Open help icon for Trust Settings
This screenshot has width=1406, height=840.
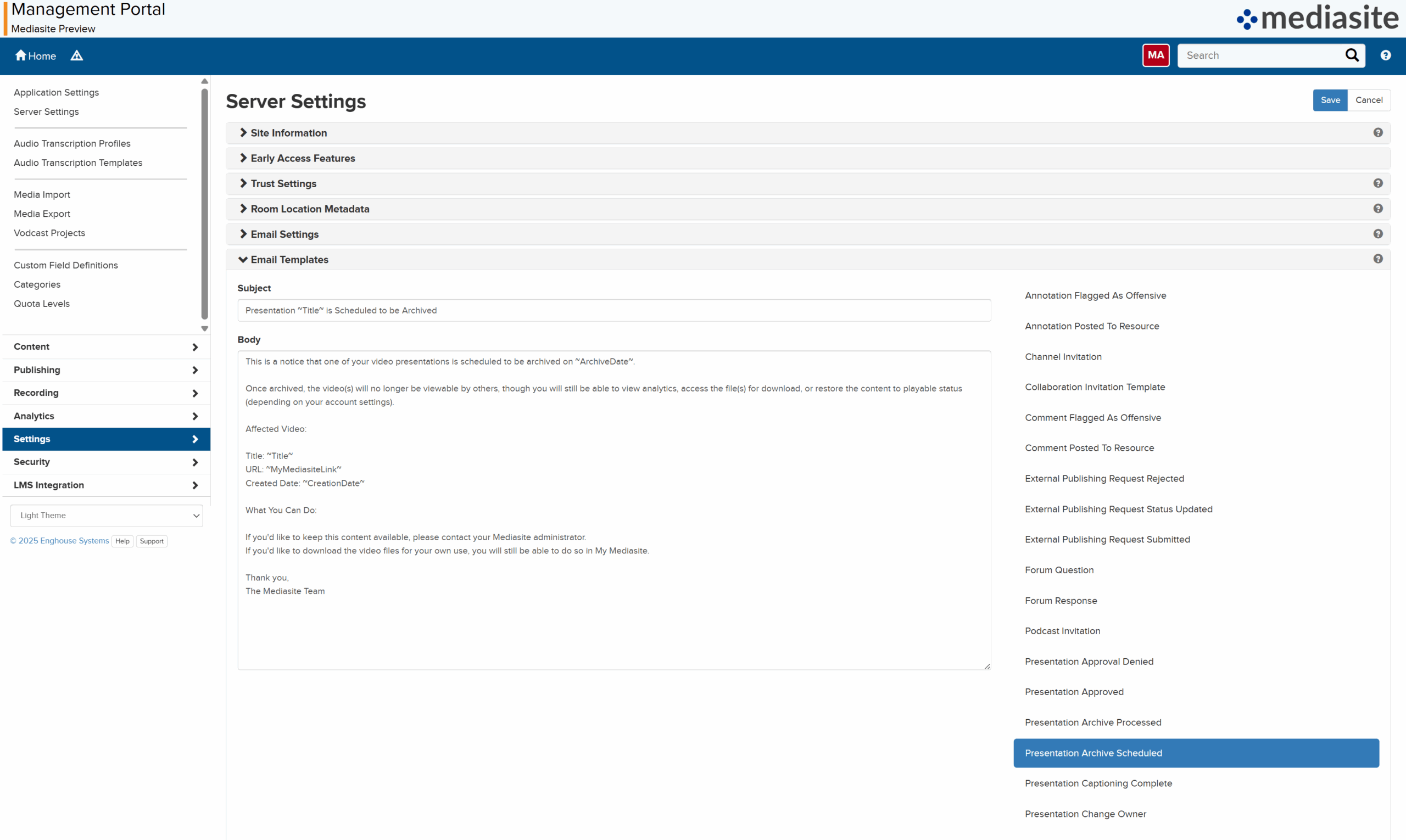[1377, 183]
